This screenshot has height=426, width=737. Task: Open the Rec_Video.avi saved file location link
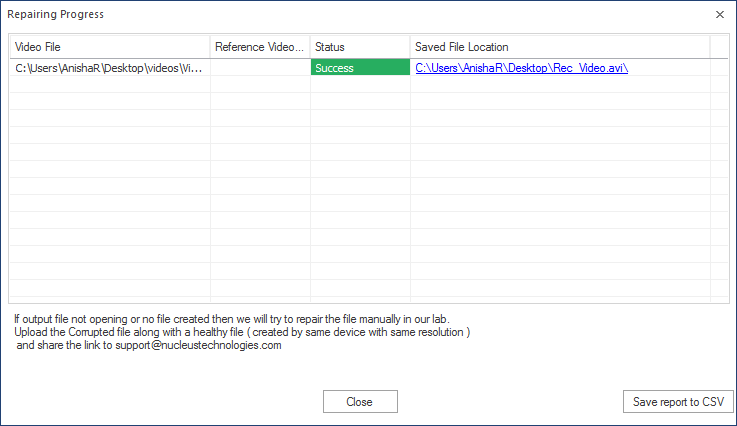pos(521,68)
